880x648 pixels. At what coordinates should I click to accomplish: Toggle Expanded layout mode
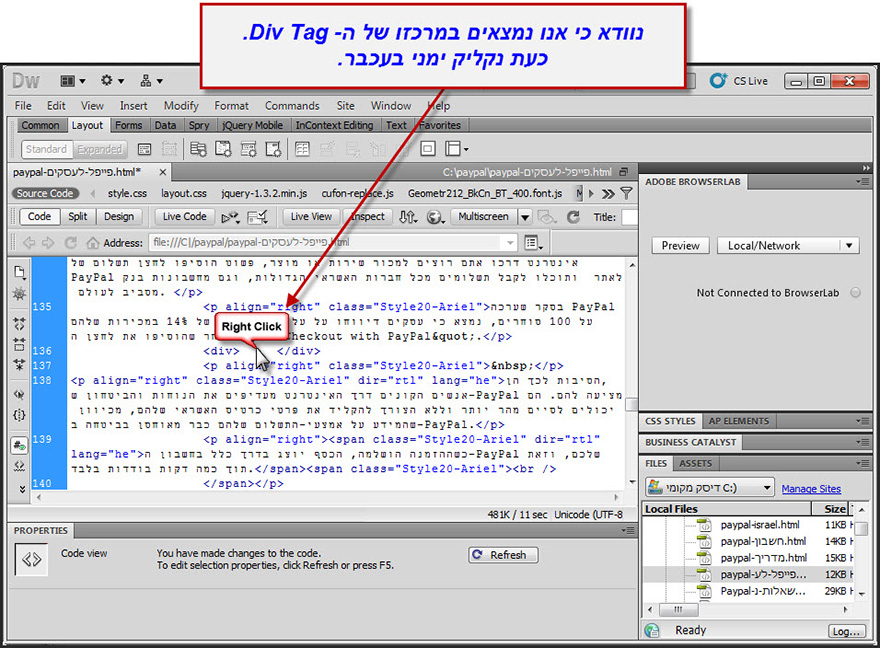[x=100, y=149]
